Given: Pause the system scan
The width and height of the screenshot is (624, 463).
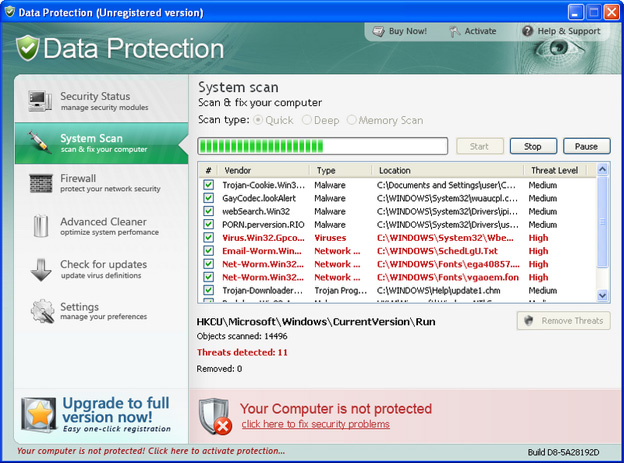Looking at the screenshot, I should coord(586,146).
